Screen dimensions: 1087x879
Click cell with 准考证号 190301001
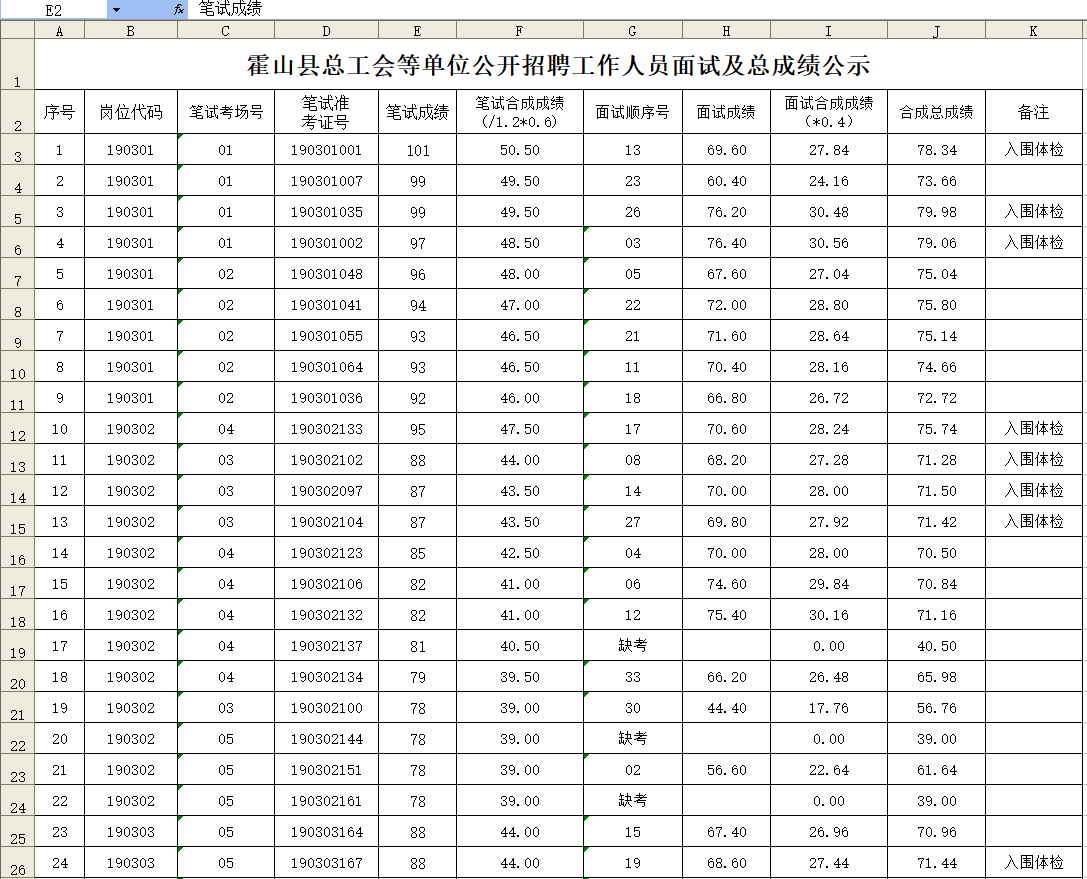(327, 150)
